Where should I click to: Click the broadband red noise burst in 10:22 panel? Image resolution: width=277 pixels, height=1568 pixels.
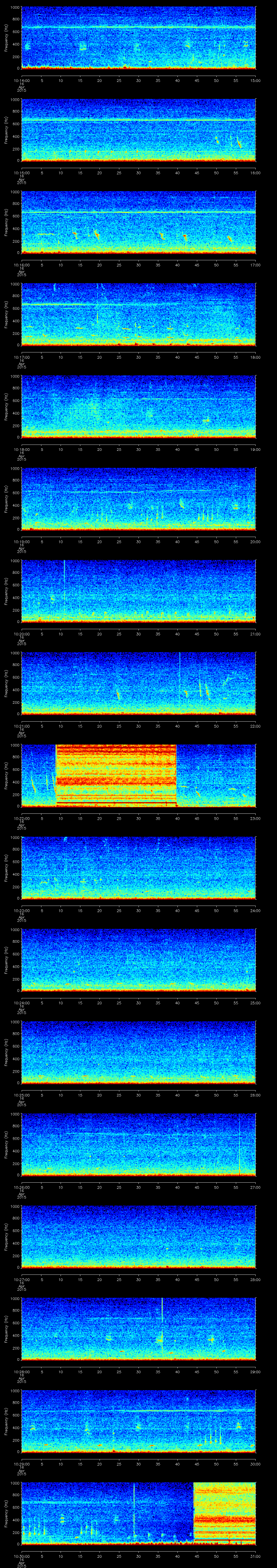click(x=116, y=775)
